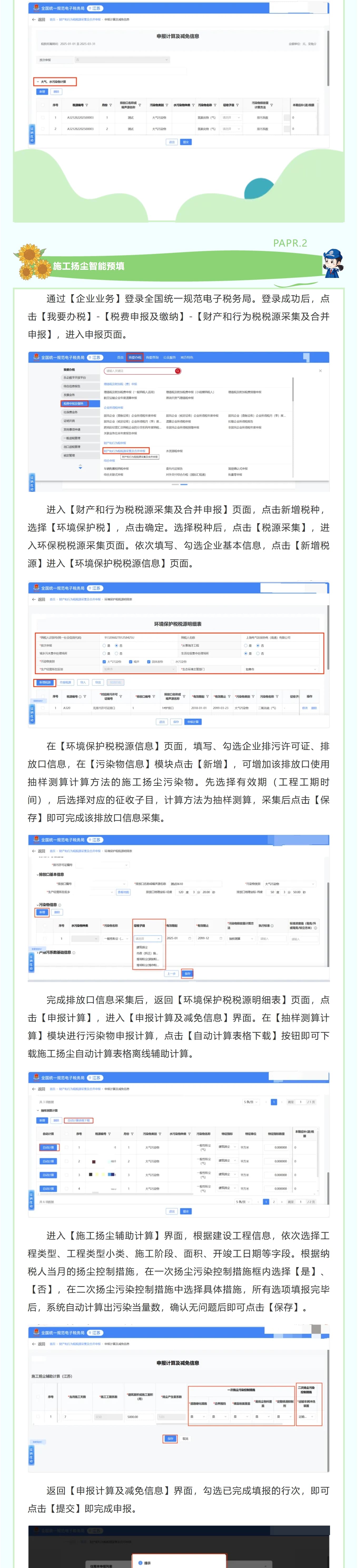359x1568 pixels.
Task: Open the 生态环境主管部门 dropdown
Action: coord(281,669)
